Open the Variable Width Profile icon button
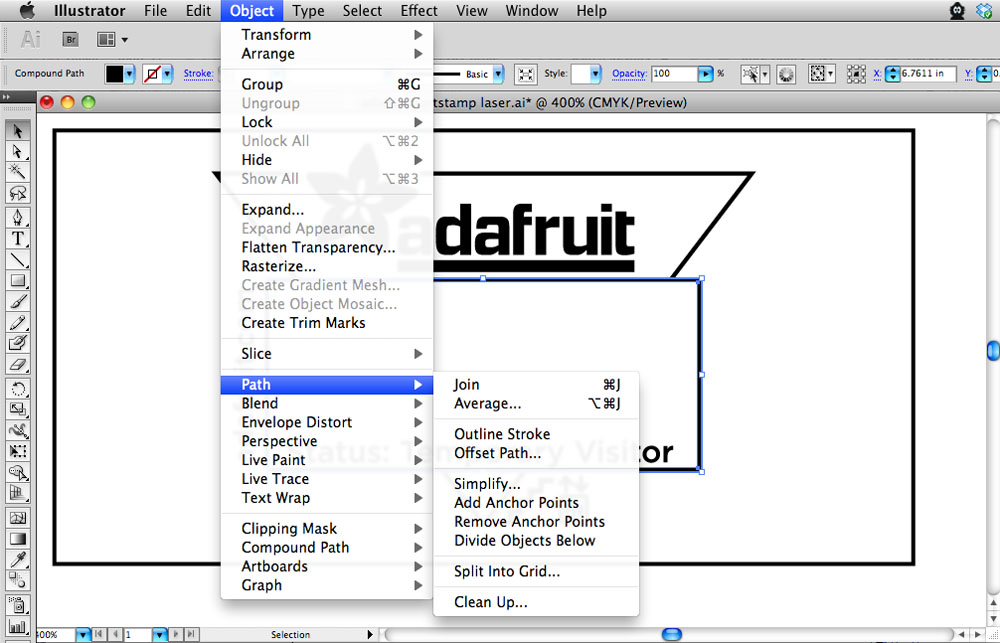Viewport: 1000px width, 643px height. (x=526, y=74)
